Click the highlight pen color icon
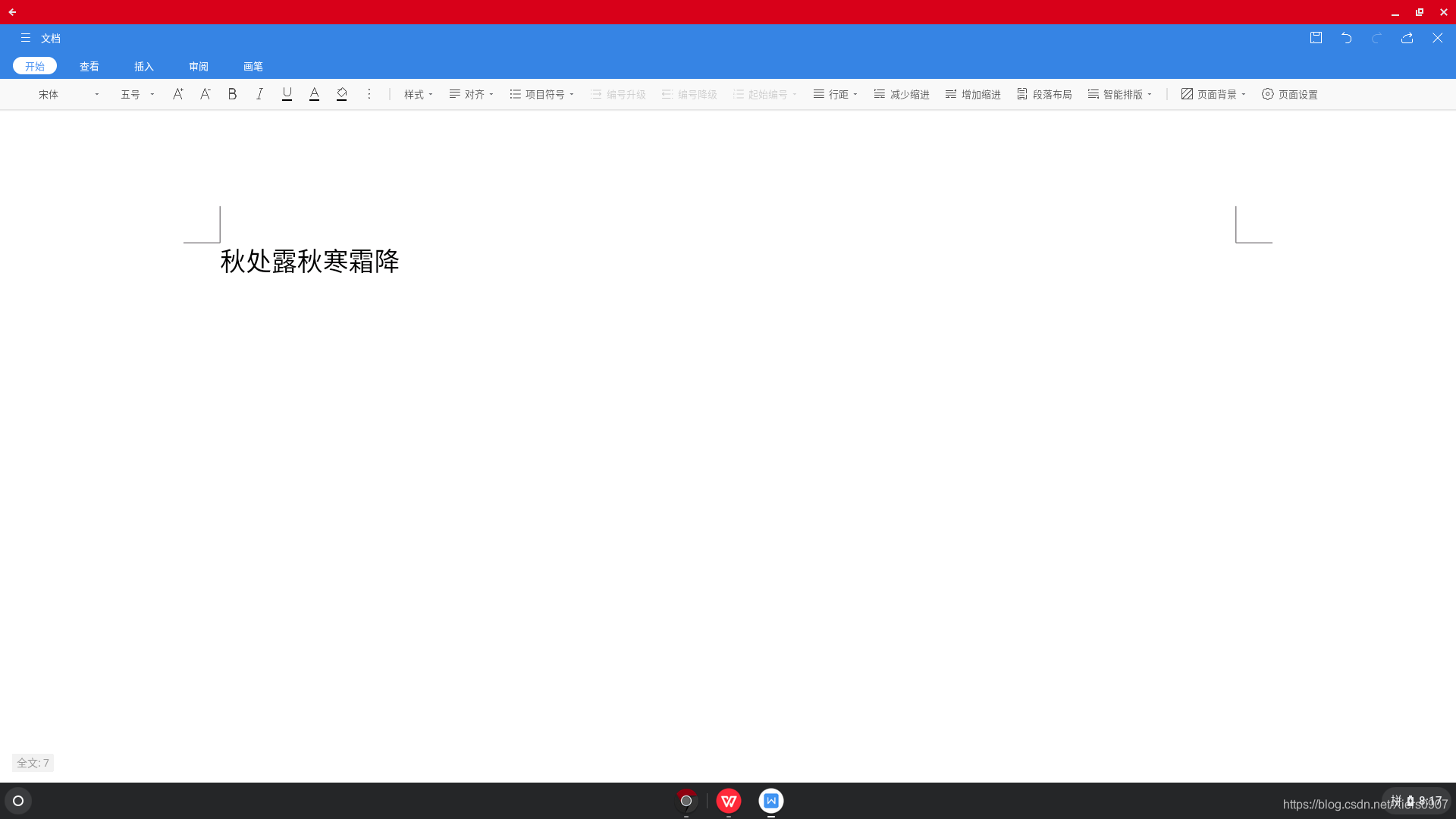Screen dimensions: 1456x819 click(341, 94)
